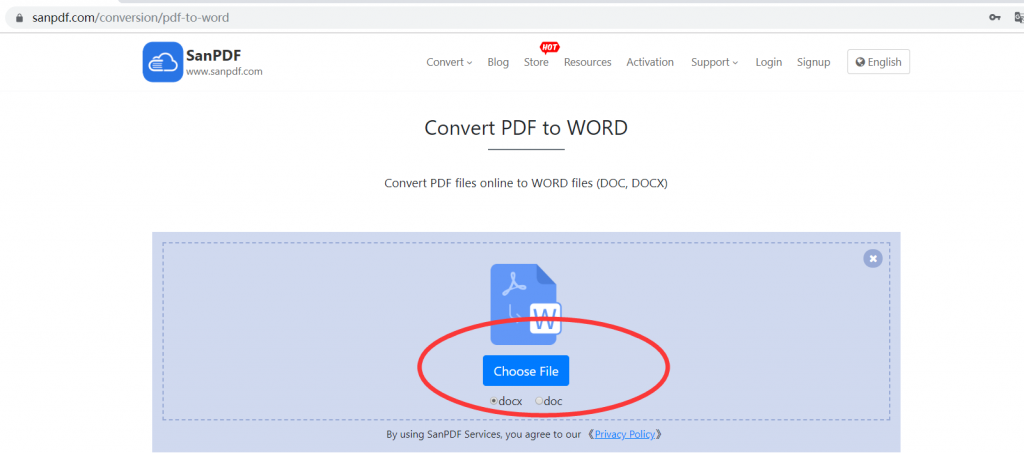Click the translate icon at the address bar end

pos(1019,18)
